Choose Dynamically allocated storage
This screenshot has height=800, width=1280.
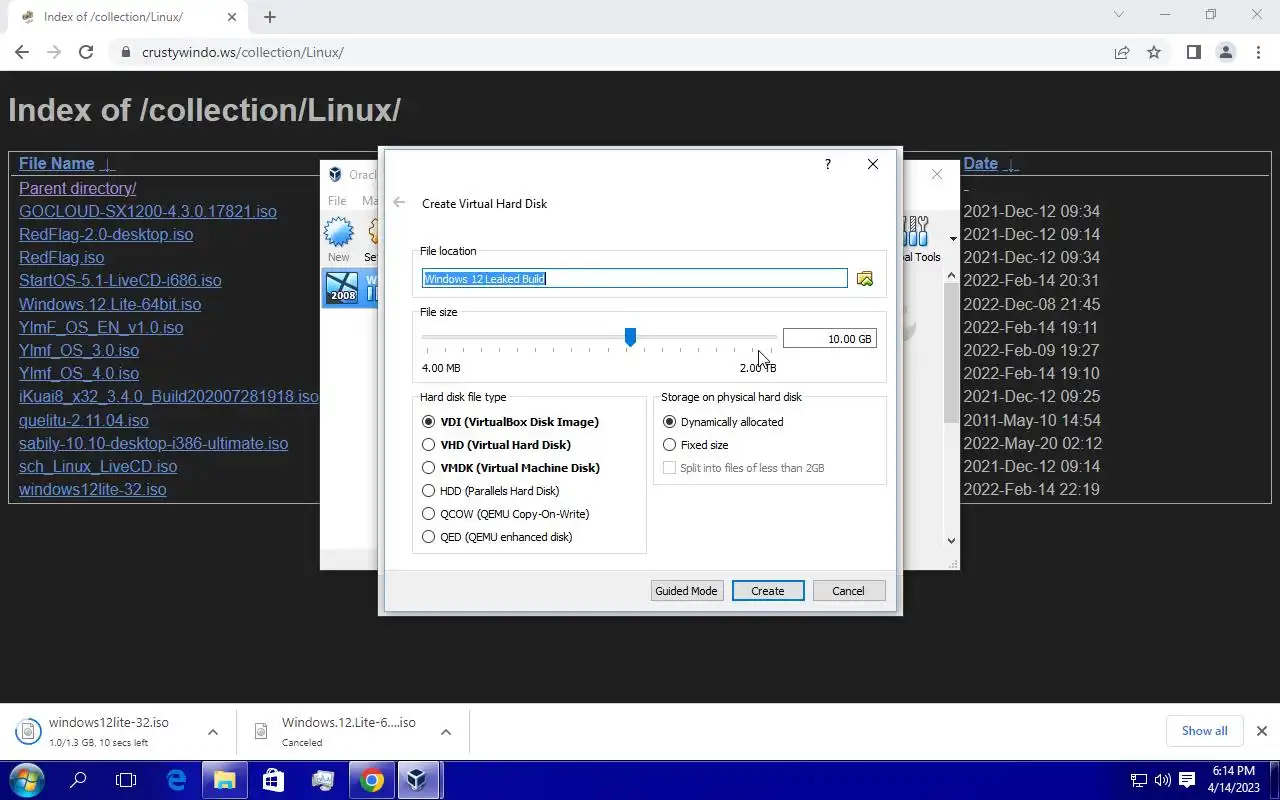coord(723,422)
